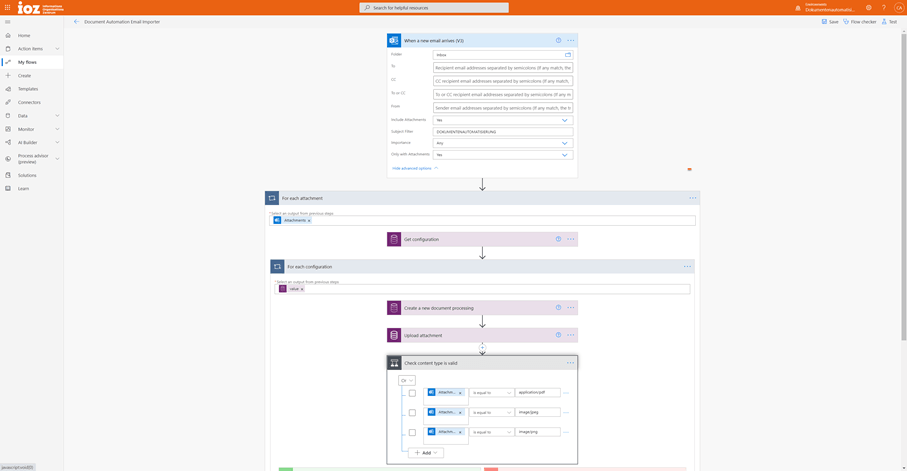Open help for Get configuration action
Image resolution: width=907 pixels, height=471 pixels.
click(x=558, y=239)
